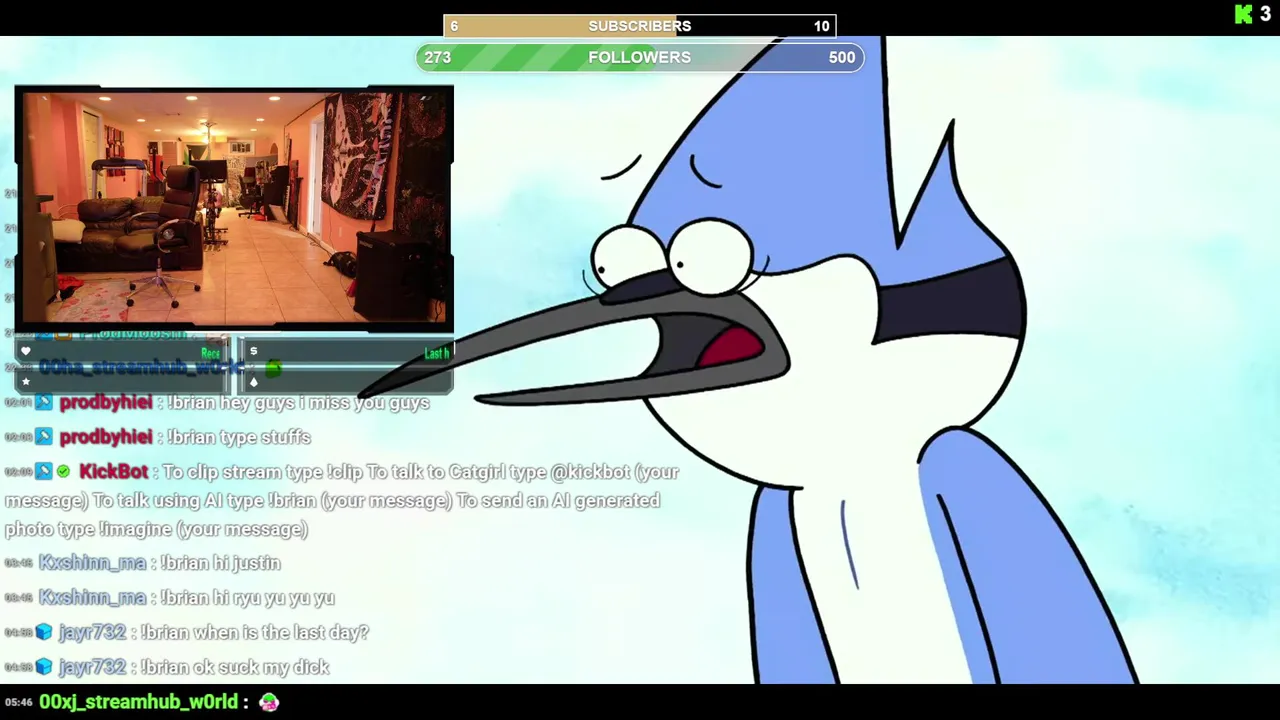This screenshot has height=720, width=1280.
Task: Click the droplet icon in the alerts panel
Action: click(253, 382)
